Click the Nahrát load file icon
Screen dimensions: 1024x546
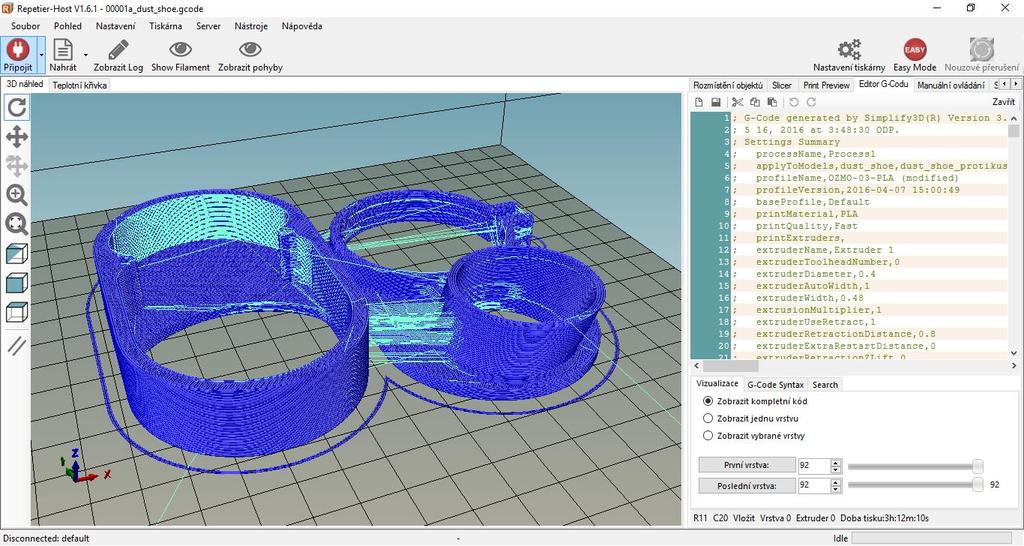(63, 50)
